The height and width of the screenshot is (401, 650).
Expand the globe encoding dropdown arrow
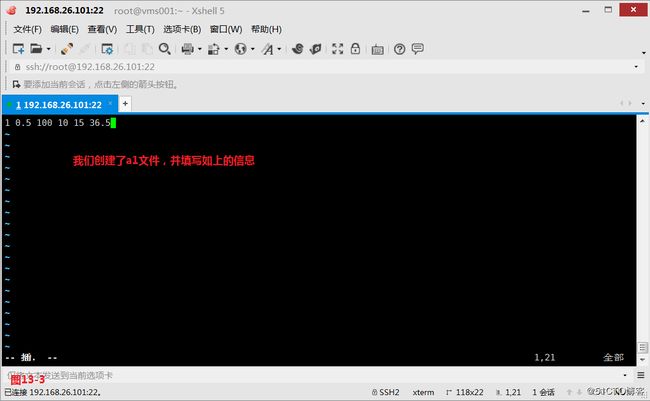point(252,49)
